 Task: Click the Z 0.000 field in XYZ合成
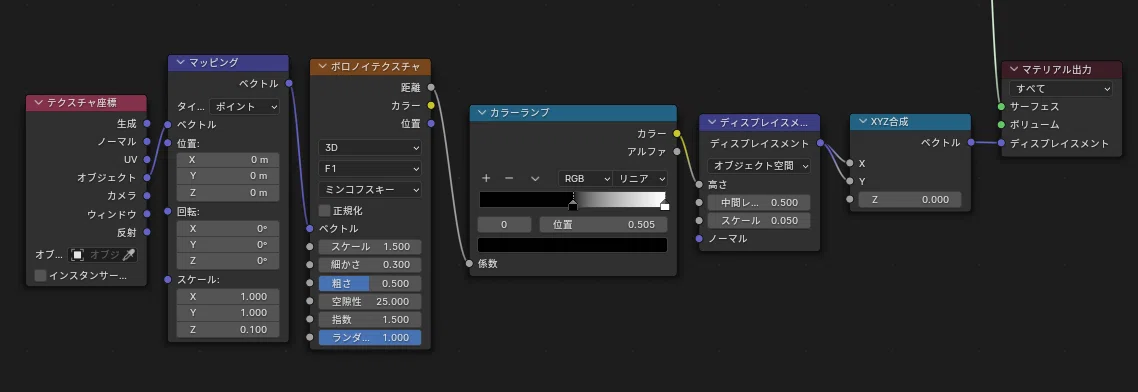(x=910, y=199)
